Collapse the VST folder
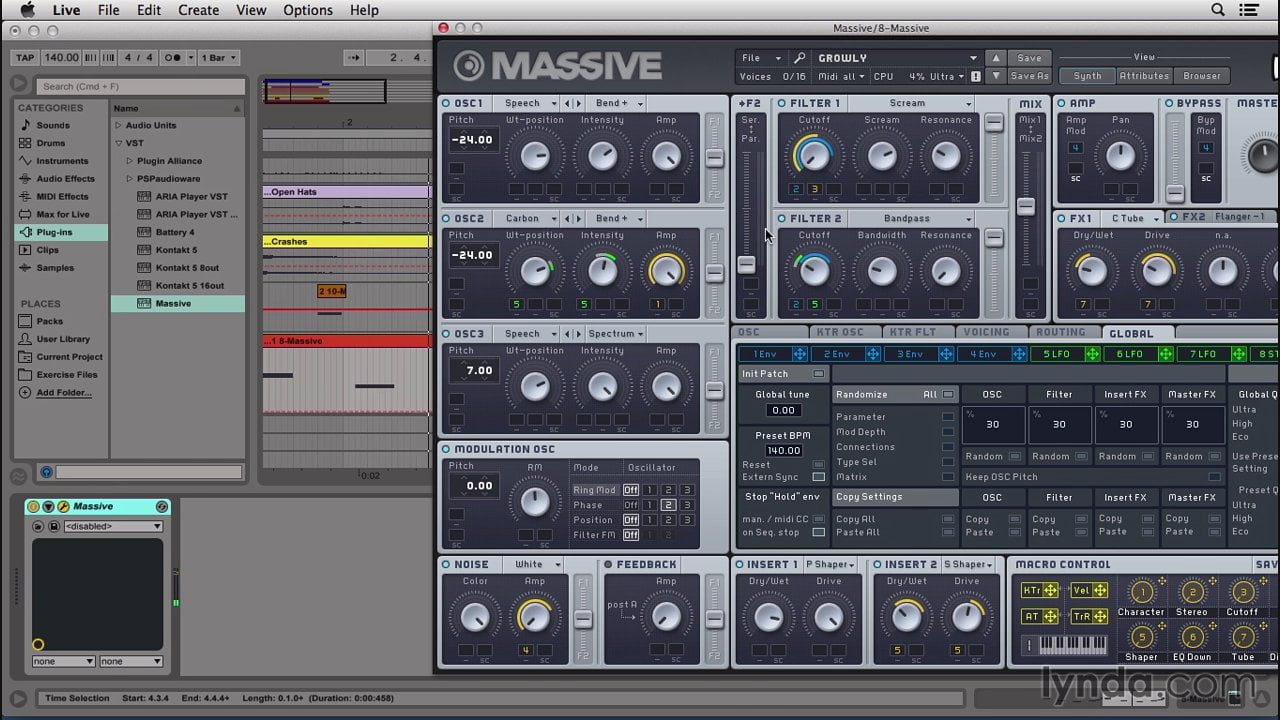Viewport: 1280px width, 720px height. tap(118, 143)
